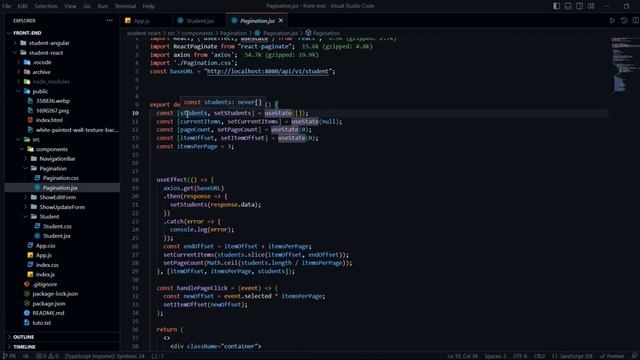Screen dimensions: 640x360
Task: Collapse the Student folder
Action: [49, 217]
